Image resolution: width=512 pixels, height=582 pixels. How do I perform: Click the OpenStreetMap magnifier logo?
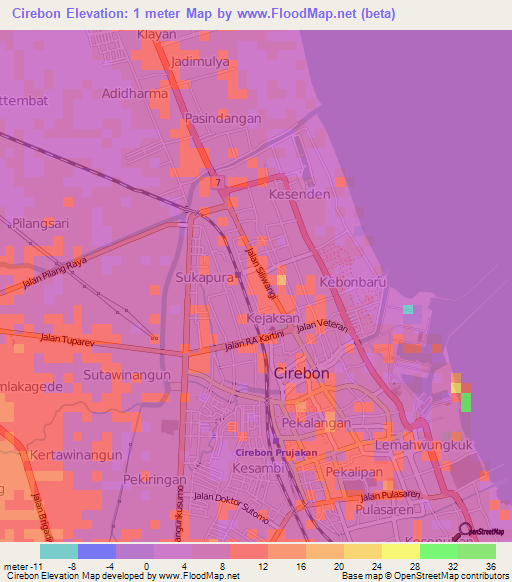pyautogui.click(x=477, y=532)
